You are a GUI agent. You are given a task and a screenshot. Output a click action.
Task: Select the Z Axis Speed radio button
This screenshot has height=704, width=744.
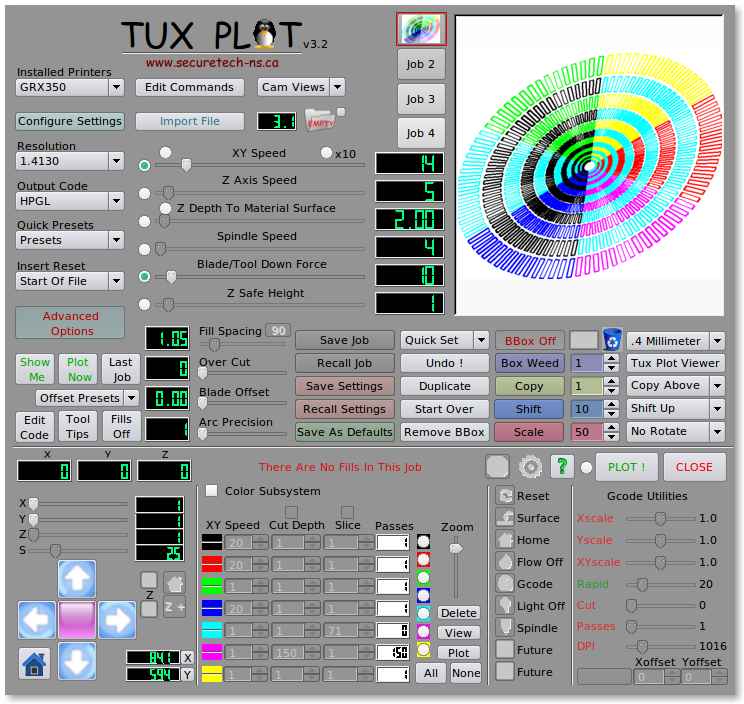pos(145,193)
